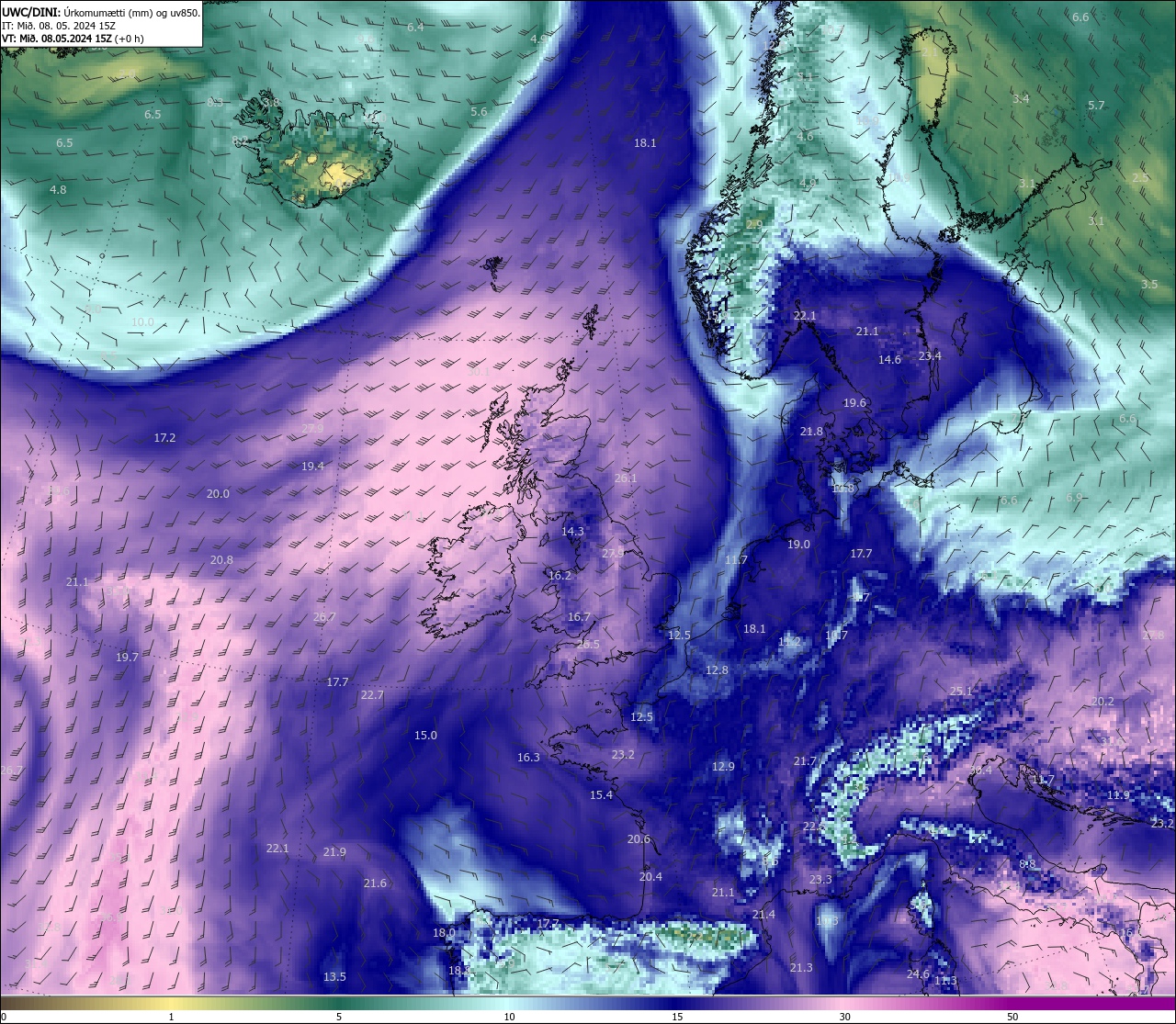Click the 16.3 value near Brittany
The height and width of the screenshot is (1024, 1176).
click(528, 758)
